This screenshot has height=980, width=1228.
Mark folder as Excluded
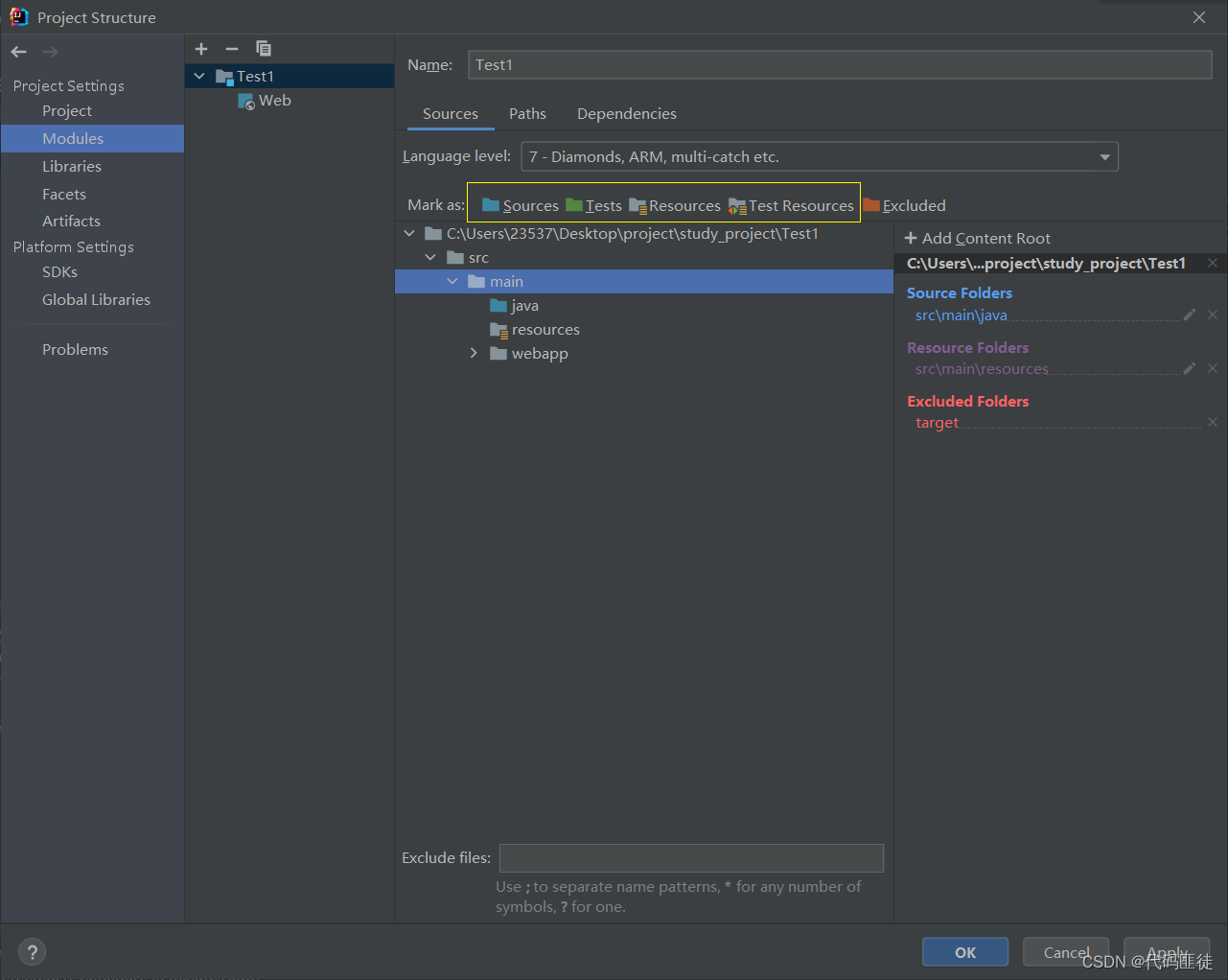pos(904,205)
